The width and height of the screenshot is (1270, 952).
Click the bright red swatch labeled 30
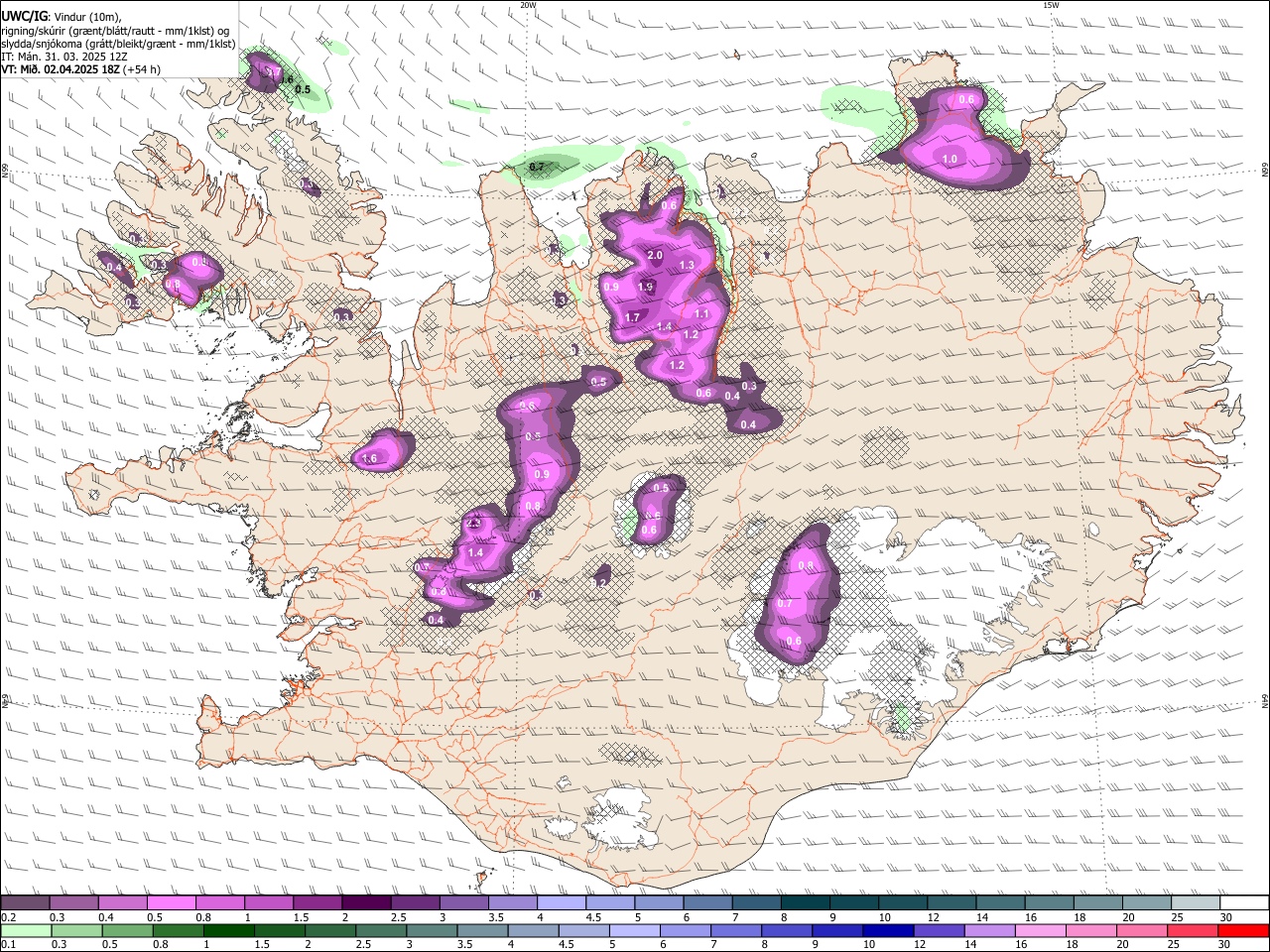tap(1243, 930)
